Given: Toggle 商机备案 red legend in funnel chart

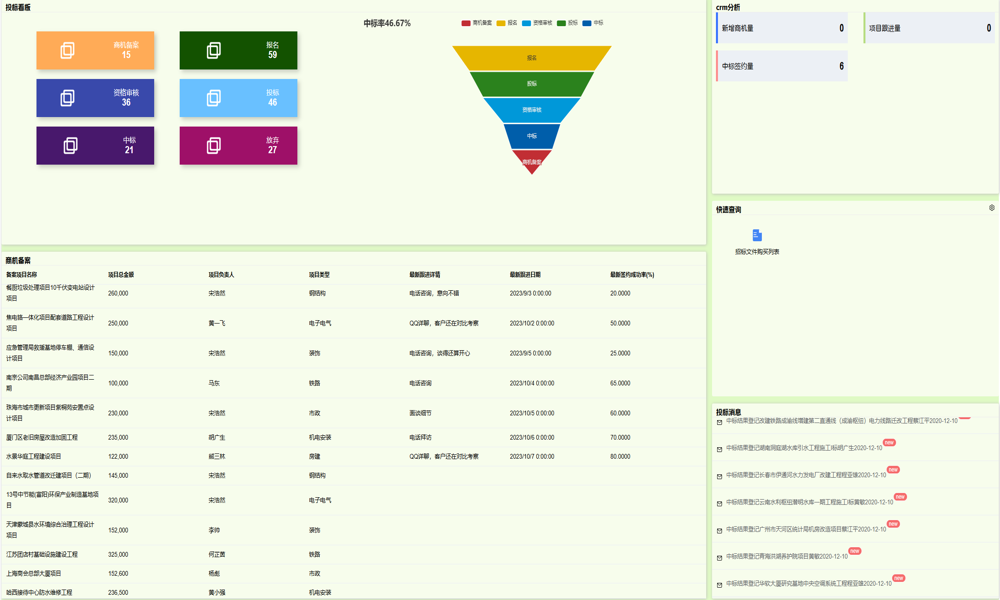Looking at the screenshot, I should coord(466,23).
